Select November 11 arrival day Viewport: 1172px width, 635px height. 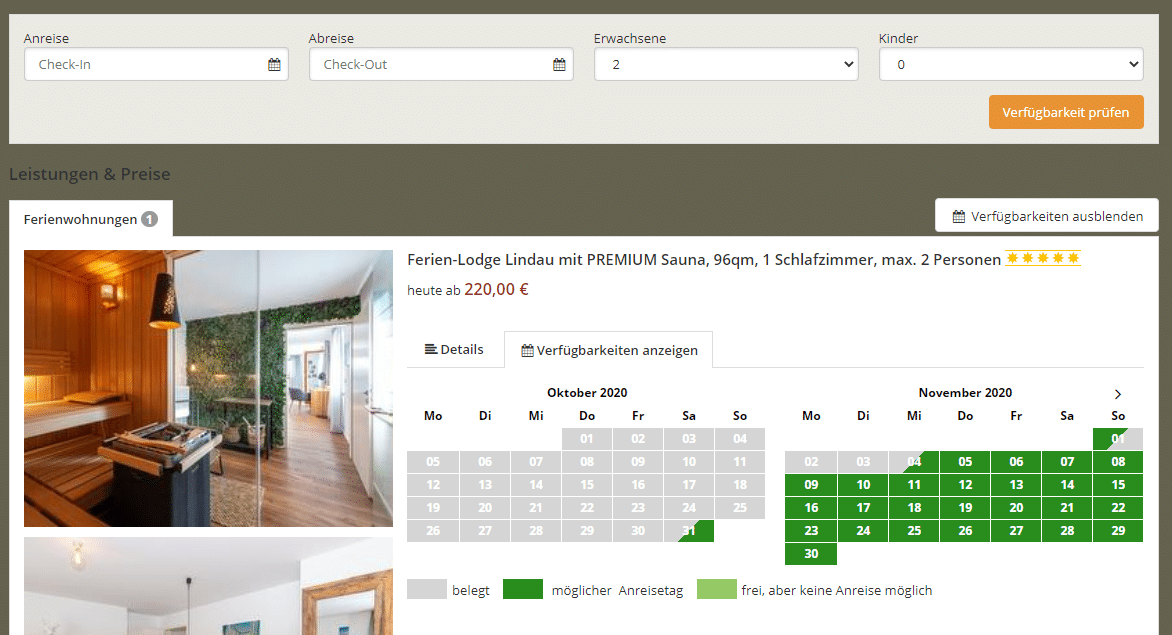[914, 485]
